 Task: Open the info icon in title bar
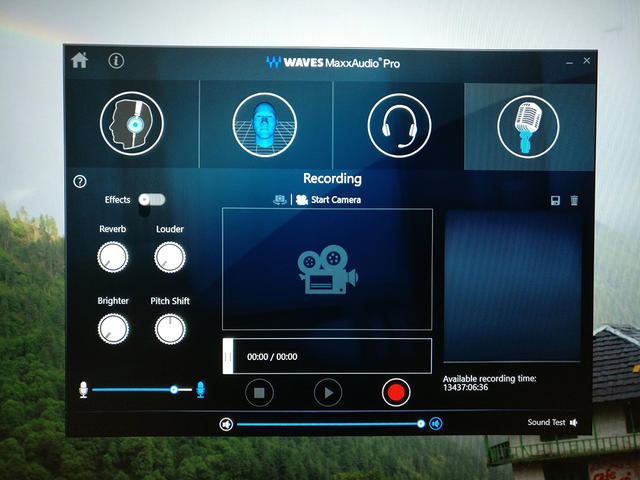(x=116, y=61)
